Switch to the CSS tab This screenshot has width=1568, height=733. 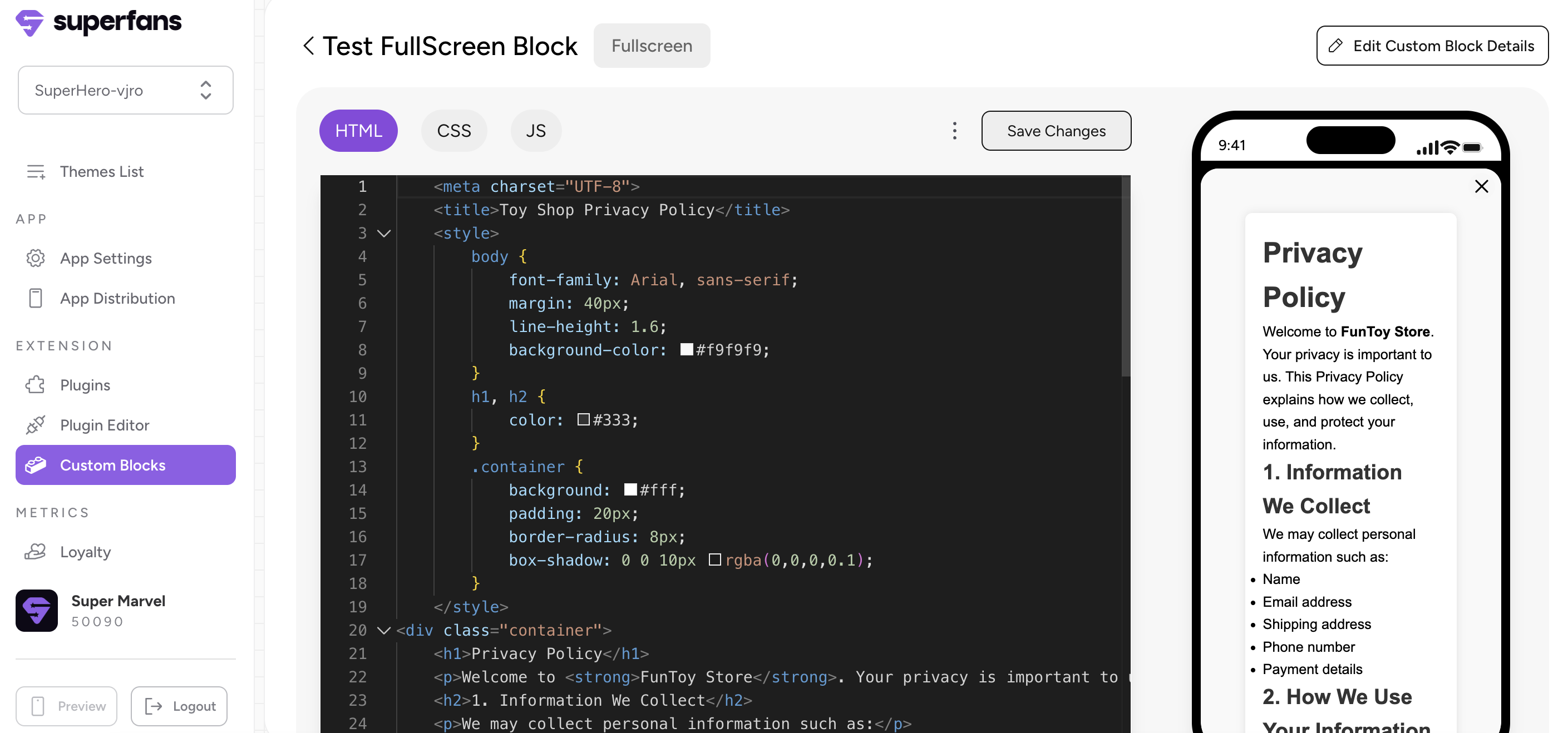[x=454, y=131]
